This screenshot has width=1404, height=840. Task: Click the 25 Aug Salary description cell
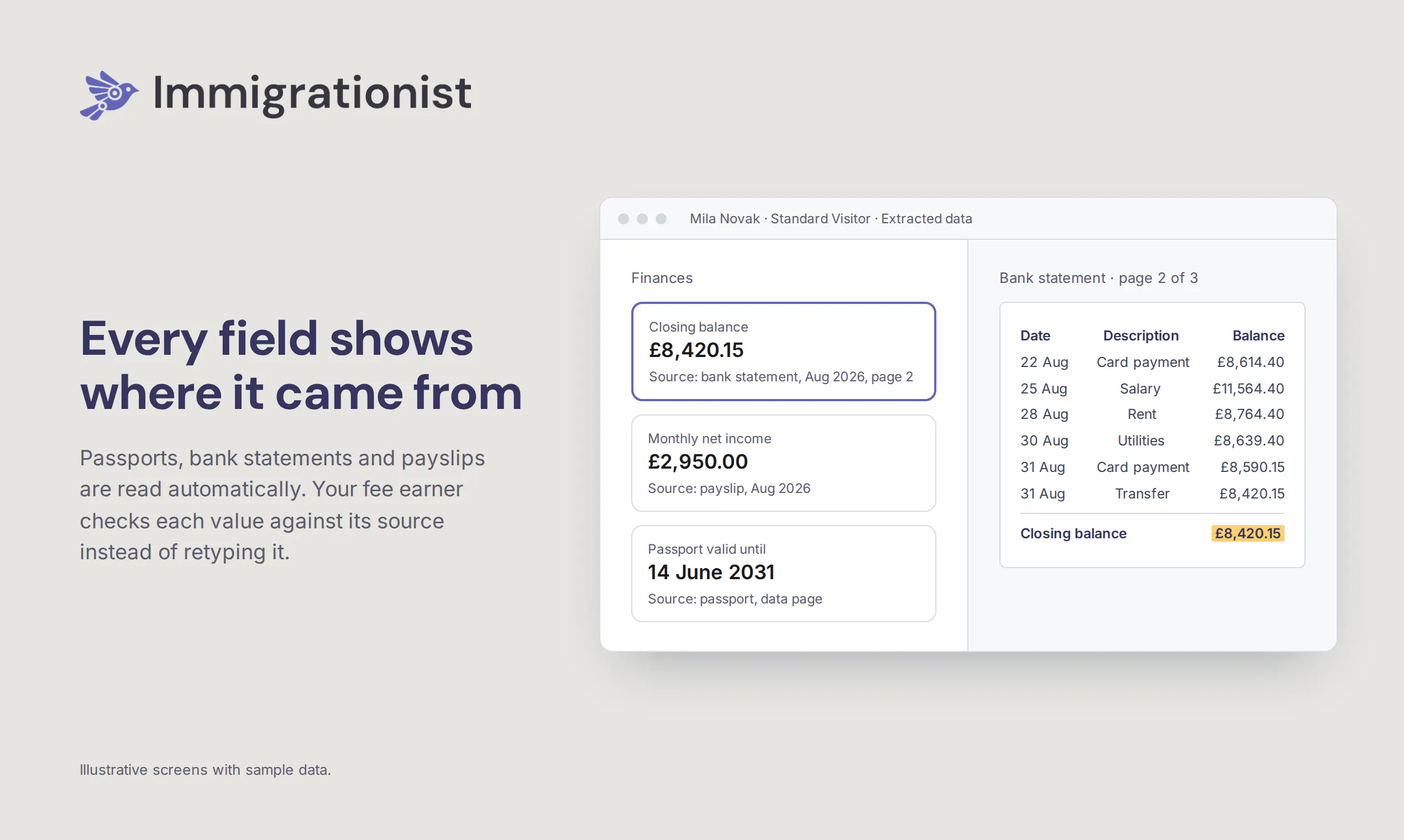click(x=1140, y=389)
